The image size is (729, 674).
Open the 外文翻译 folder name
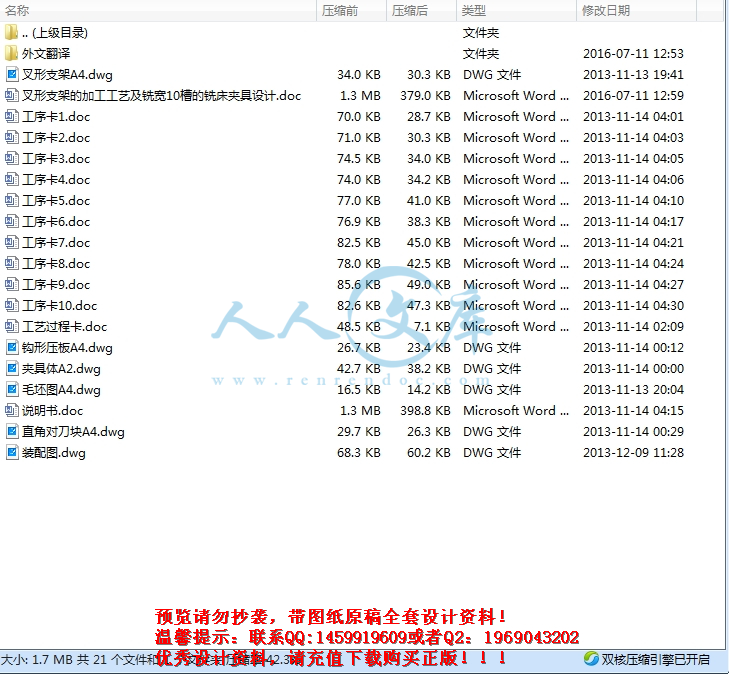pos(46,53)
